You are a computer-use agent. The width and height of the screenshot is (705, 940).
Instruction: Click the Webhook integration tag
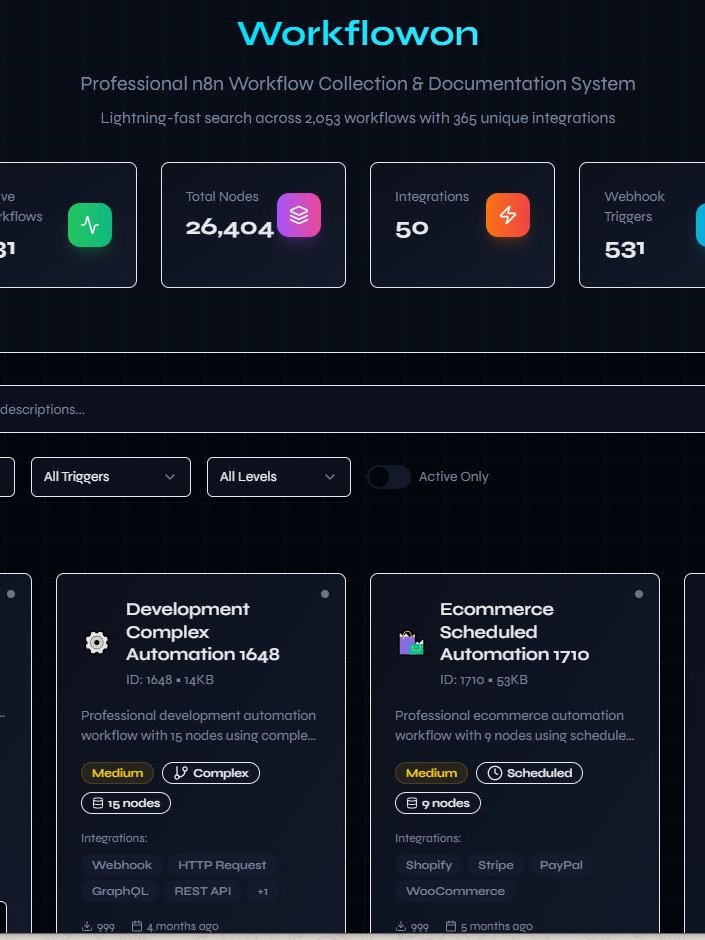click(x=122, y=865)
